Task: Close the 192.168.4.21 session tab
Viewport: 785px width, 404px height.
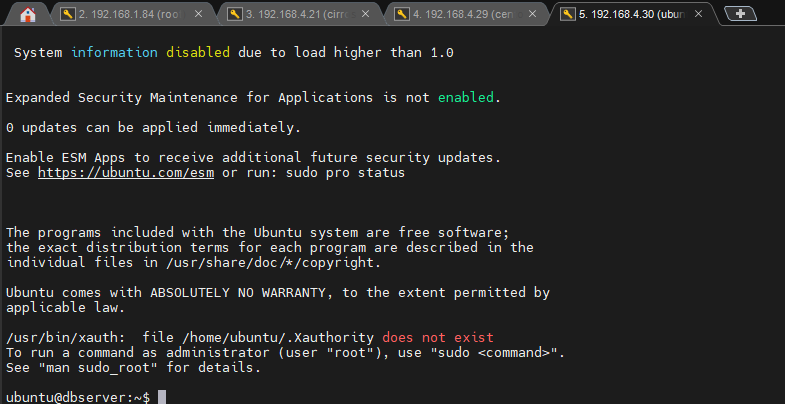Action: (x=365, y=15)
